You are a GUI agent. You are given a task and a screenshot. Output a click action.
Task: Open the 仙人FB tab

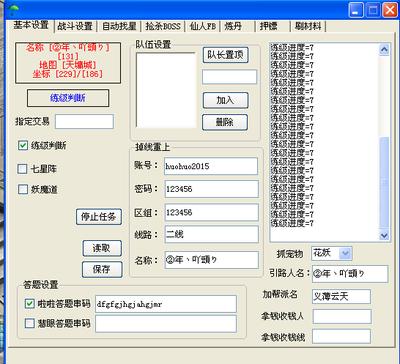click(203, 26)
